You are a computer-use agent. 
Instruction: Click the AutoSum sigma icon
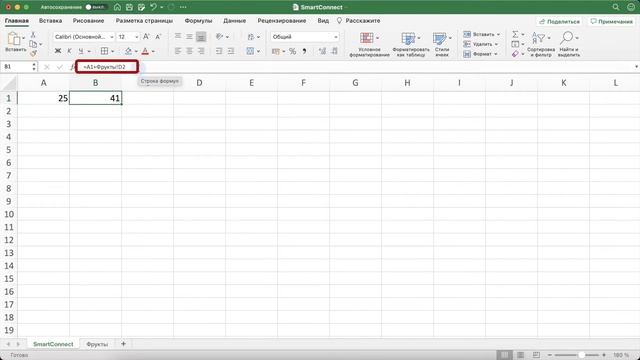click(x=515, y=34)
